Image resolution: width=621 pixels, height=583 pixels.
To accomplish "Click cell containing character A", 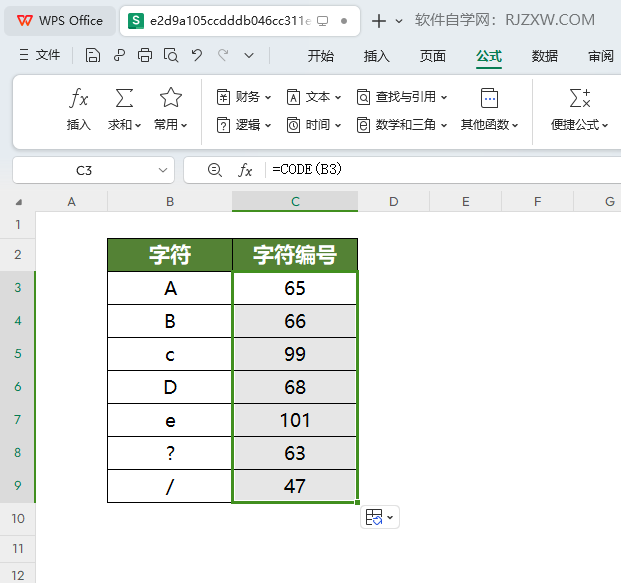I will [x=170, y=288].
